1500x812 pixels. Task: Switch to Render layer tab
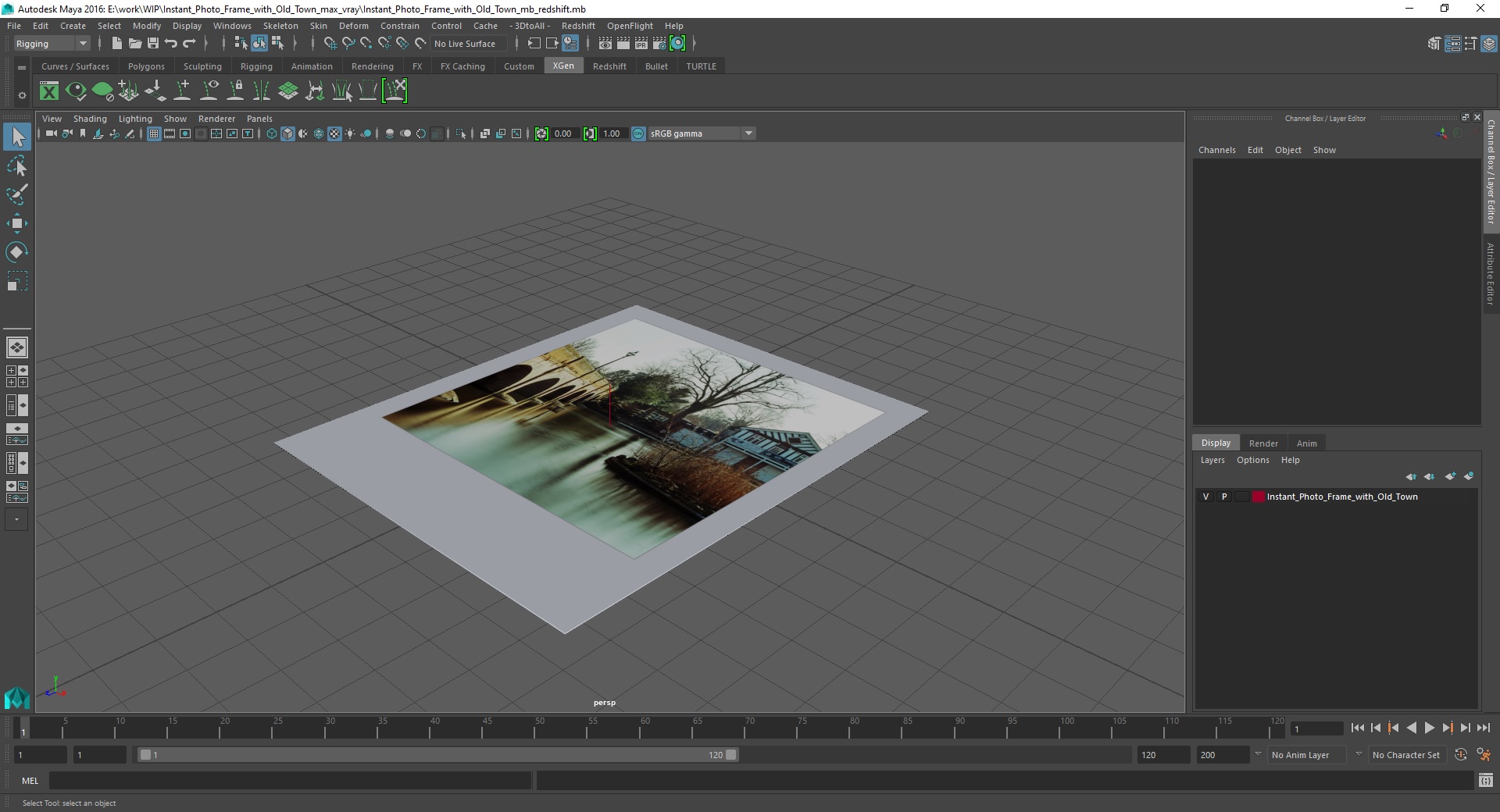point(1263,443)
